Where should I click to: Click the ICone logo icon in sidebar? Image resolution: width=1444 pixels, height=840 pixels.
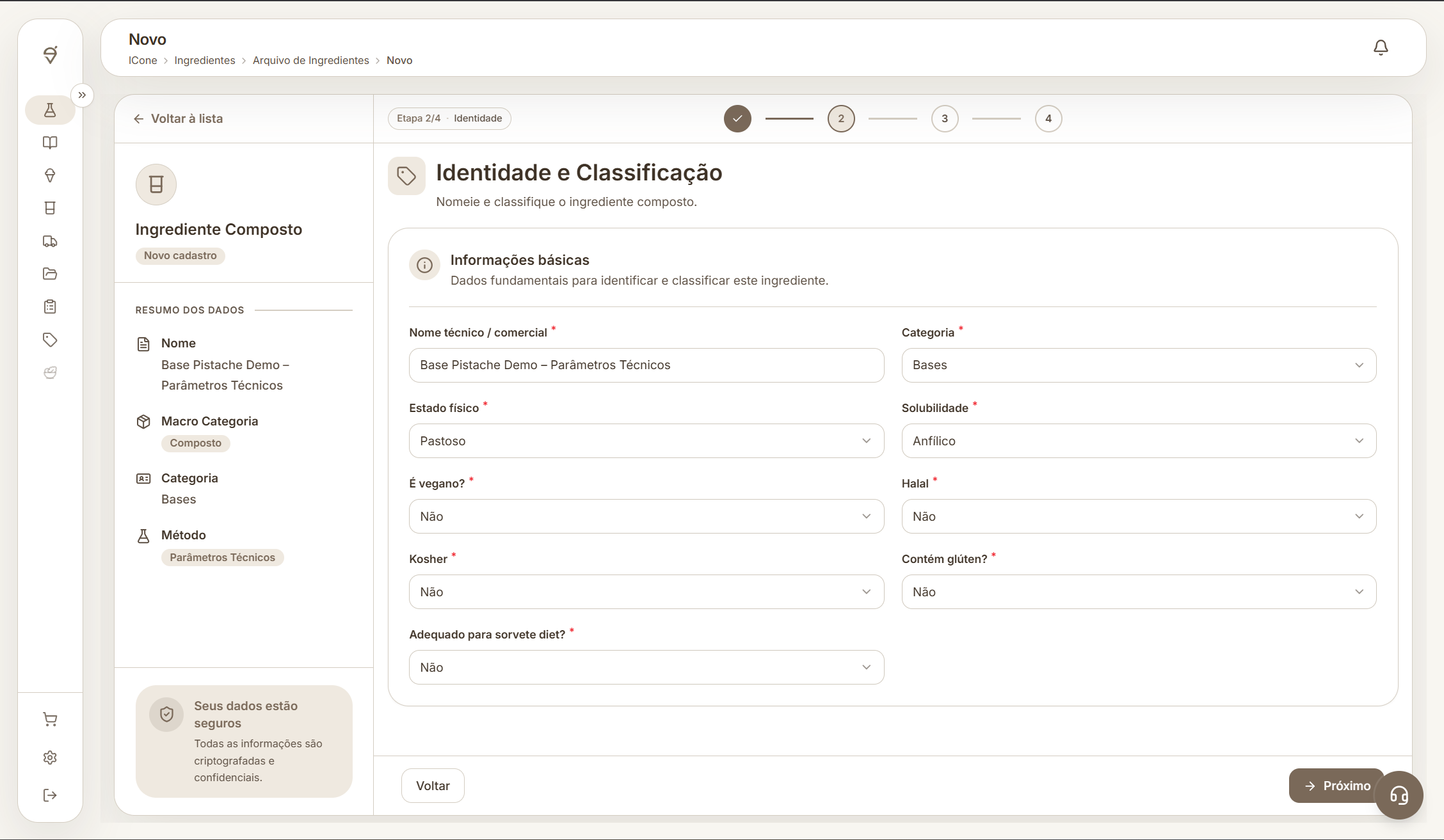tap(50, 54)
